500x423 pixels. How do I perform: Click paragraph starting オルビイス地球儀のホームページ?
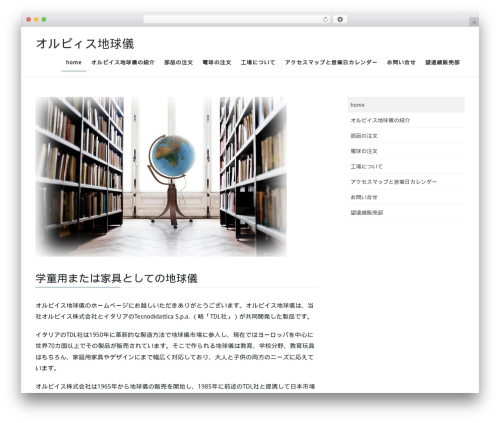click(x=175, y=311)
